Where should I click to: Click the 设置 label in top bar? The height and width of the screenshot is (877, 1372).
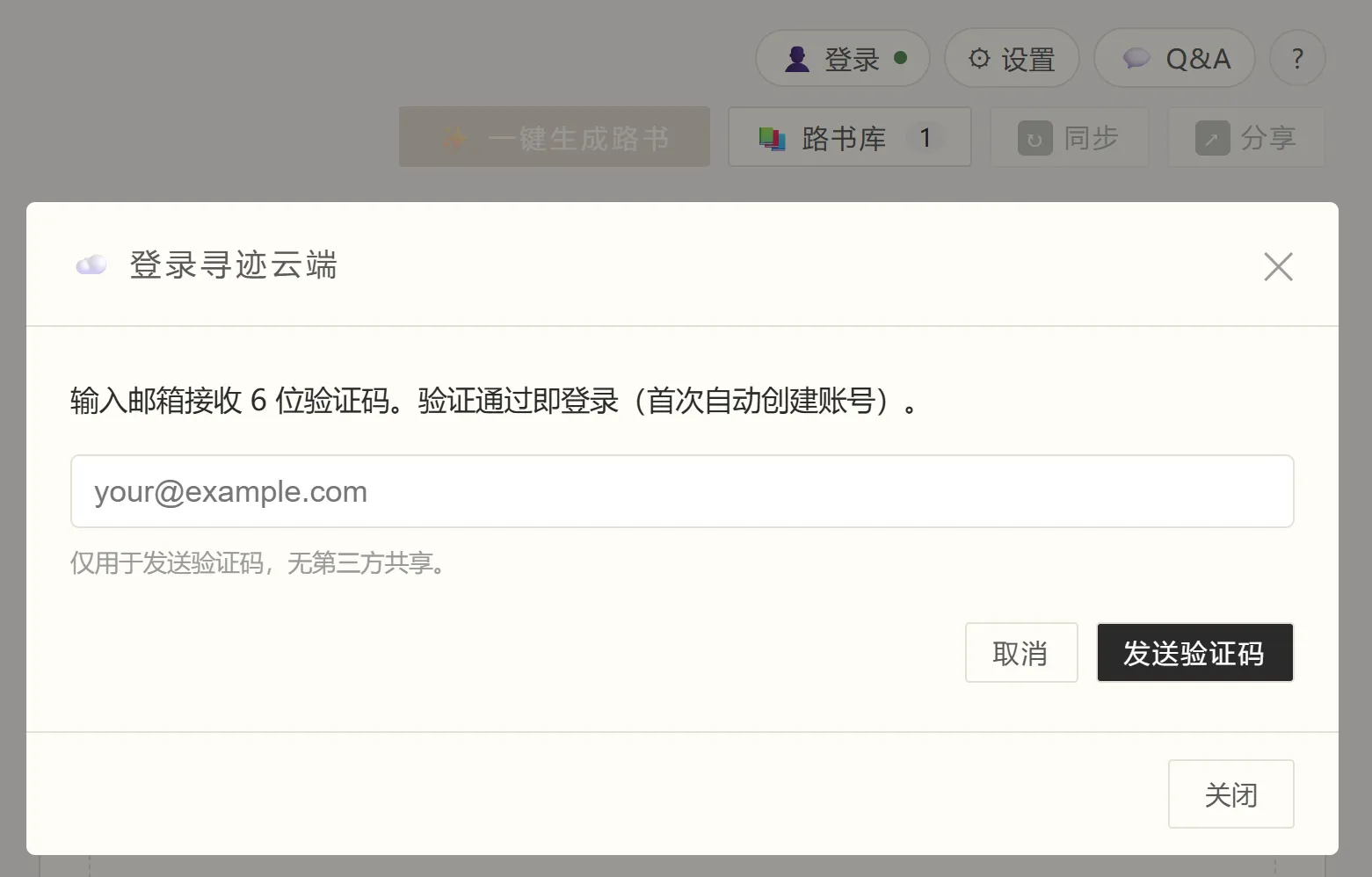(x=1028, y=59)
